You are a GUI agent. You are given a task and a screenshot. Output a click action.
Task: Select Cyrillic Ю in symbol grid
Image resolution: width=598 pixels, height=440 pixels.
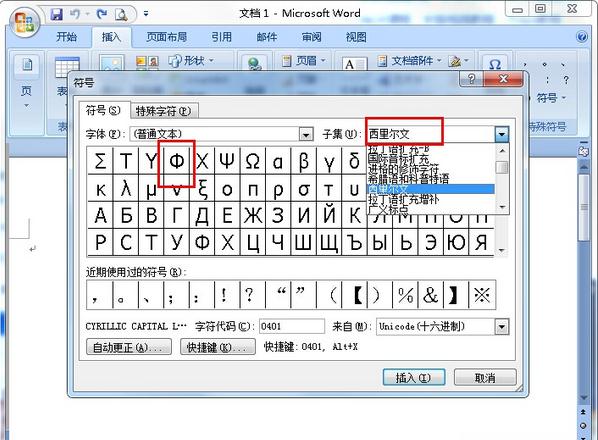point(456,242)
